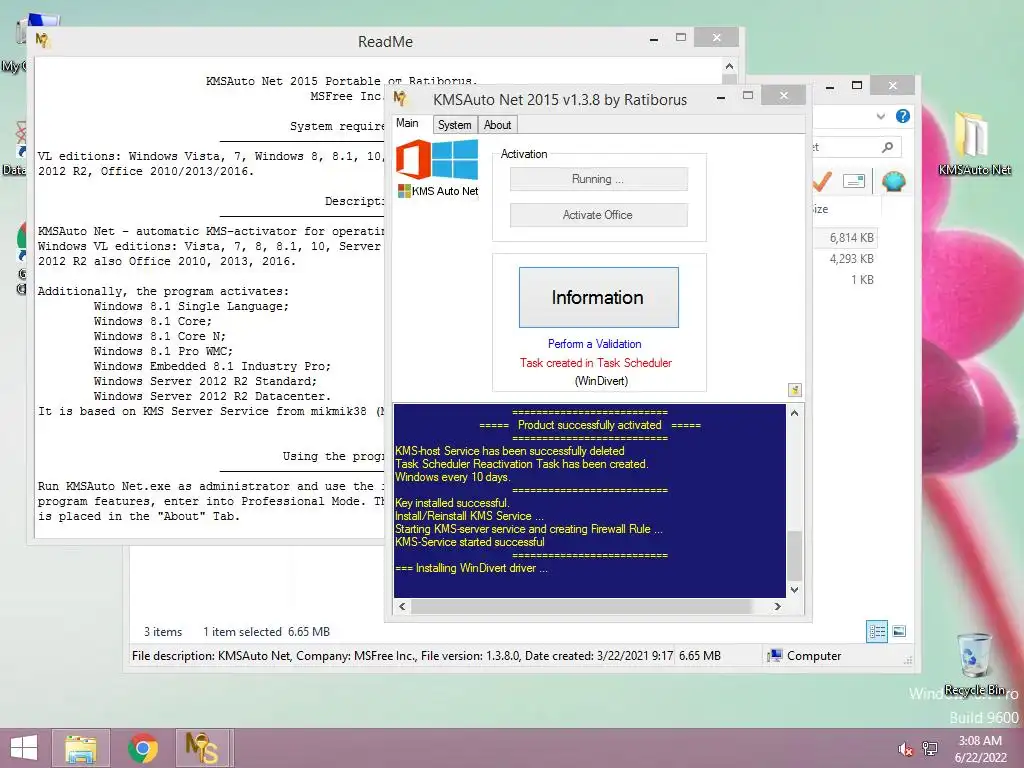Select the 4,293 KB file row
Image resolution: width=1024 pixels, height=768 pixels.
tap(845, 259)
